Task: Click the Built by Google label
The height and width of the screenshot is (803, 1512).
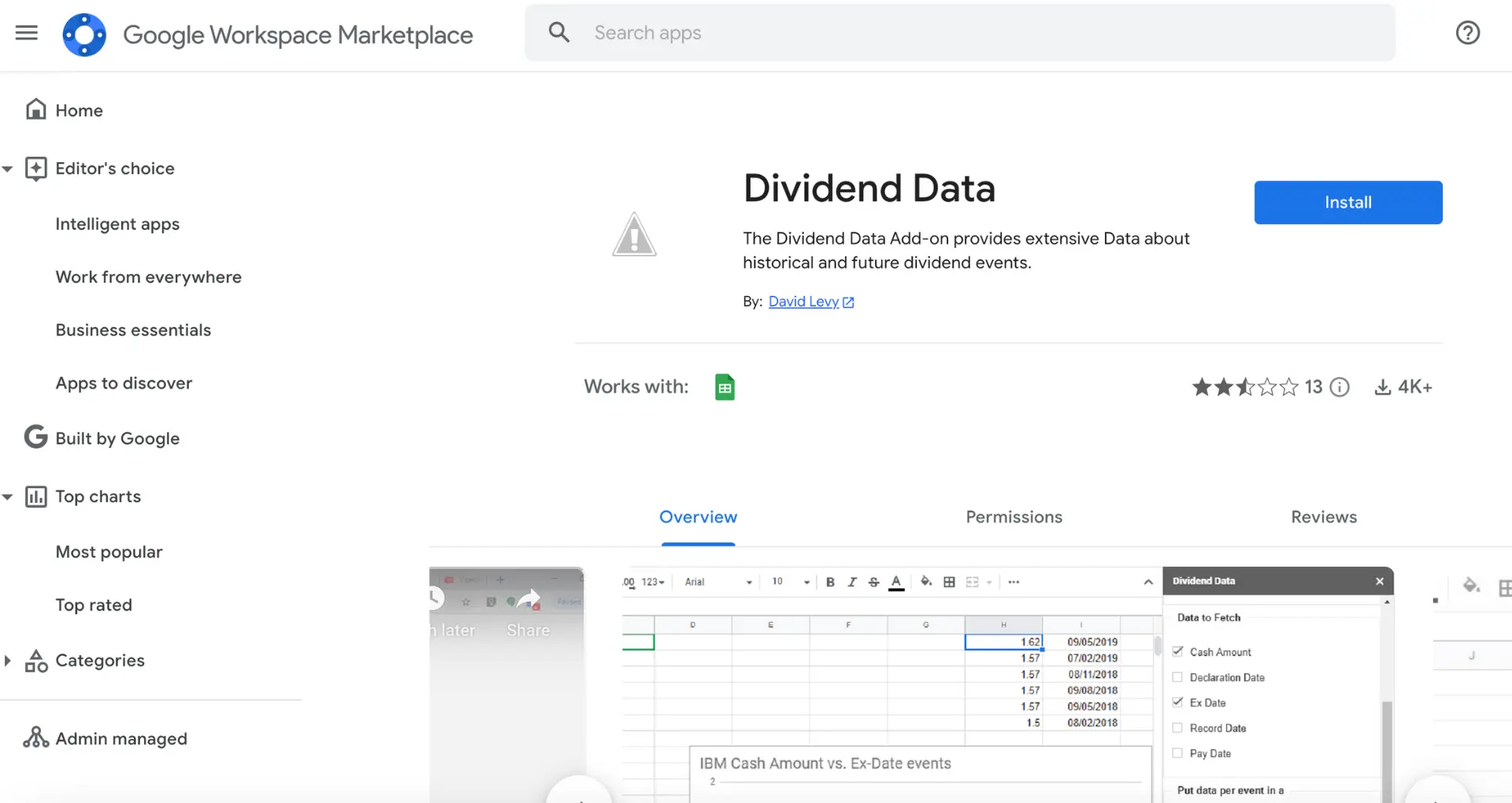Action: click(x=117, y=439)
